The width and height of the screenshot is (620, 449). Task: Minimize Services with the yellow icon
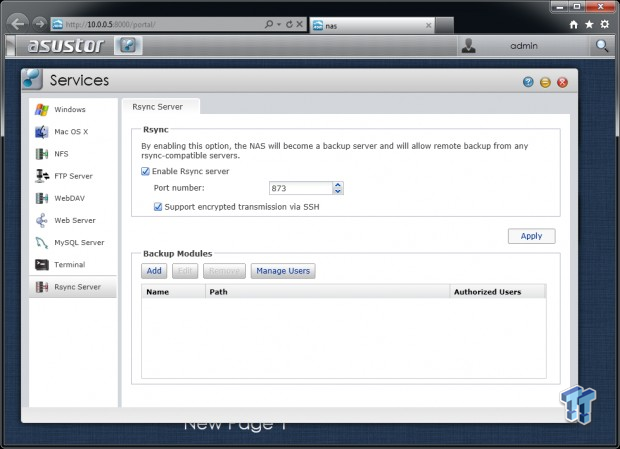(x=545, y=82)
